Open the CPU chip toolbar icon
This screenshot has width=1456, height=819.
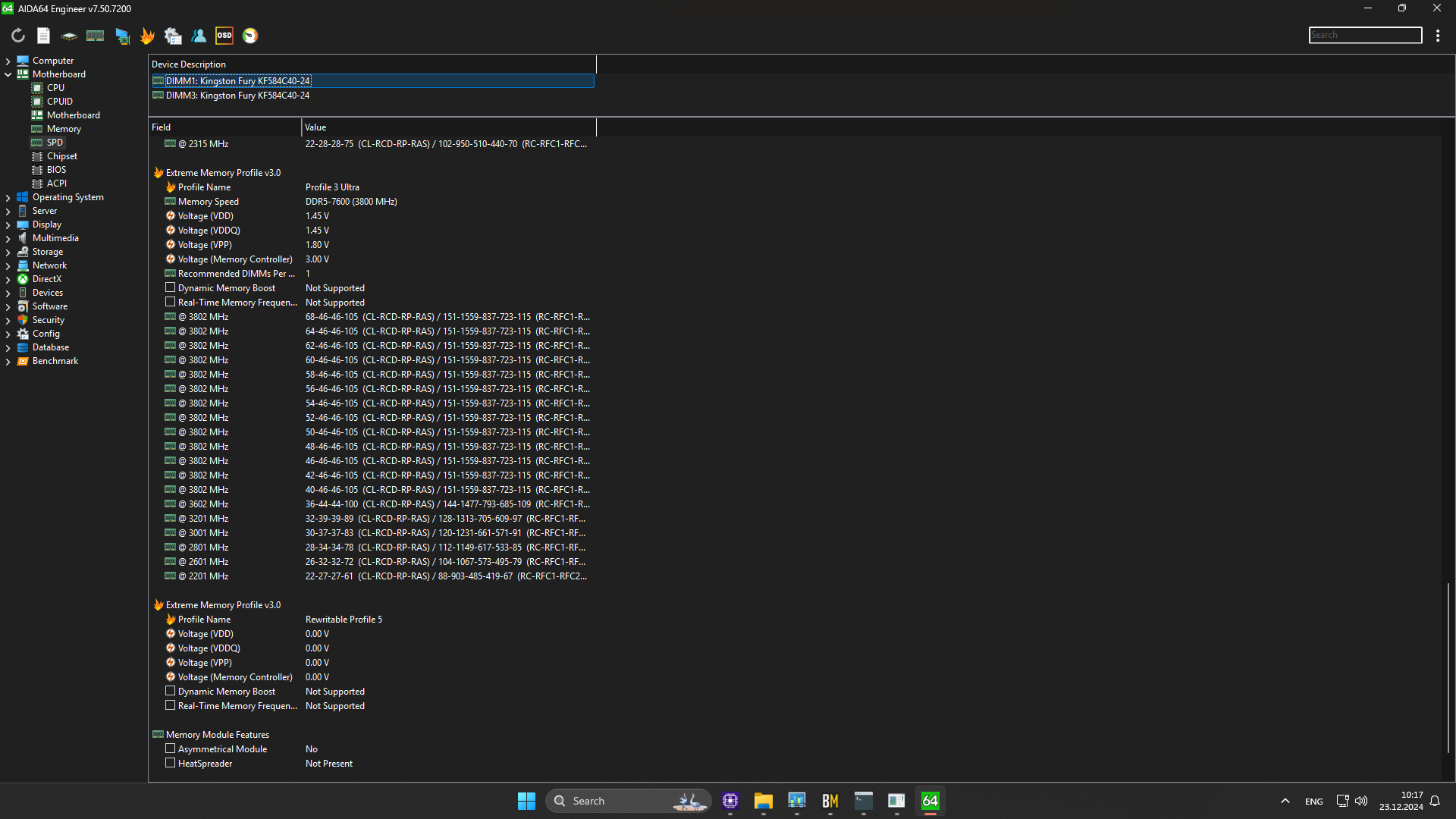(69, 36)
